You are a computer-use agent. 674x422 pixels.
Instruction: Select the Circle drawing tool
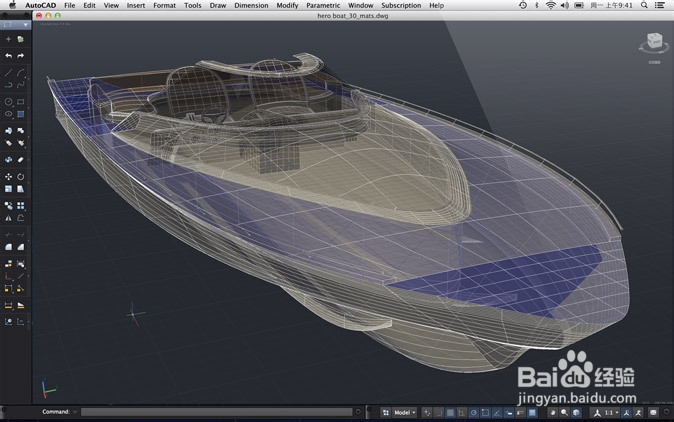point(9,102)
